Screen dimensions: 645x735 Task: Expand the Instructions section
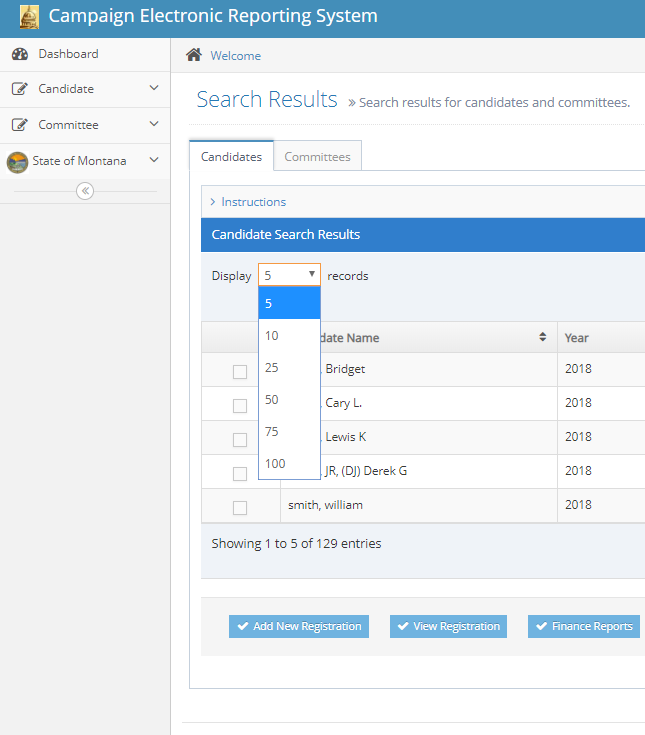[253, 202]
